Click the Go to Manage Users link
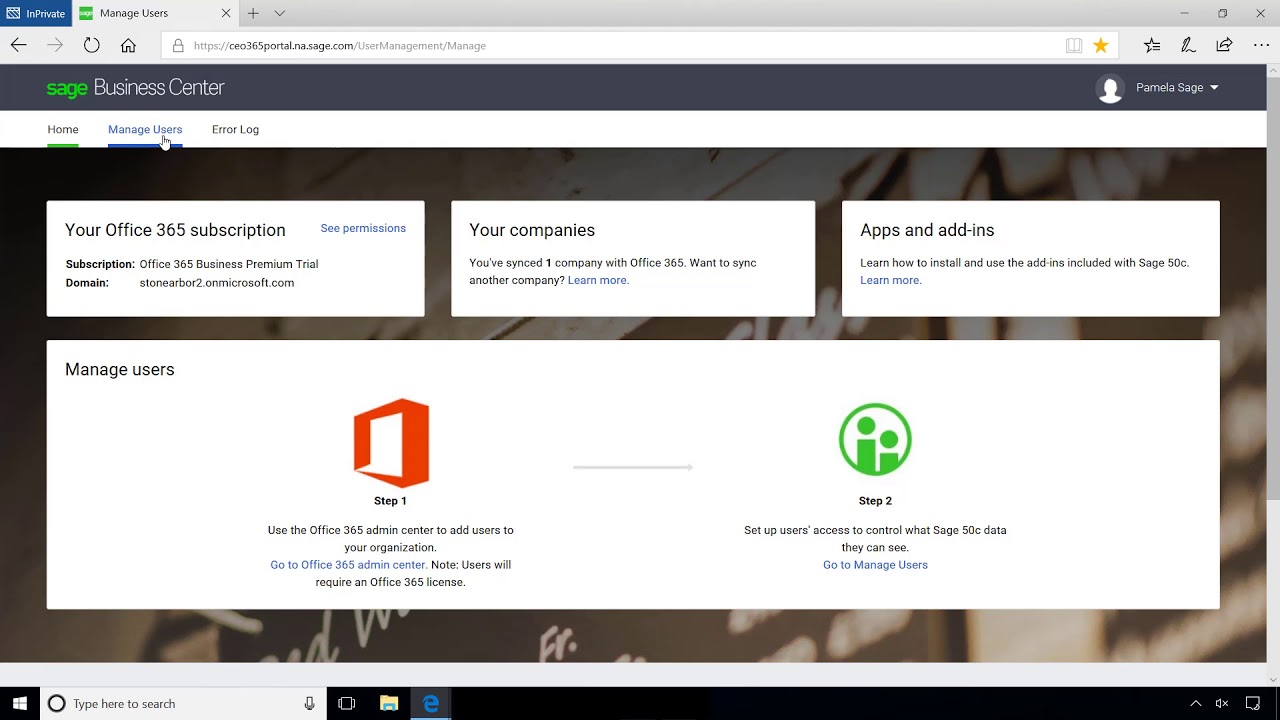Screen dimensions: 1280x720 [875, 565]
